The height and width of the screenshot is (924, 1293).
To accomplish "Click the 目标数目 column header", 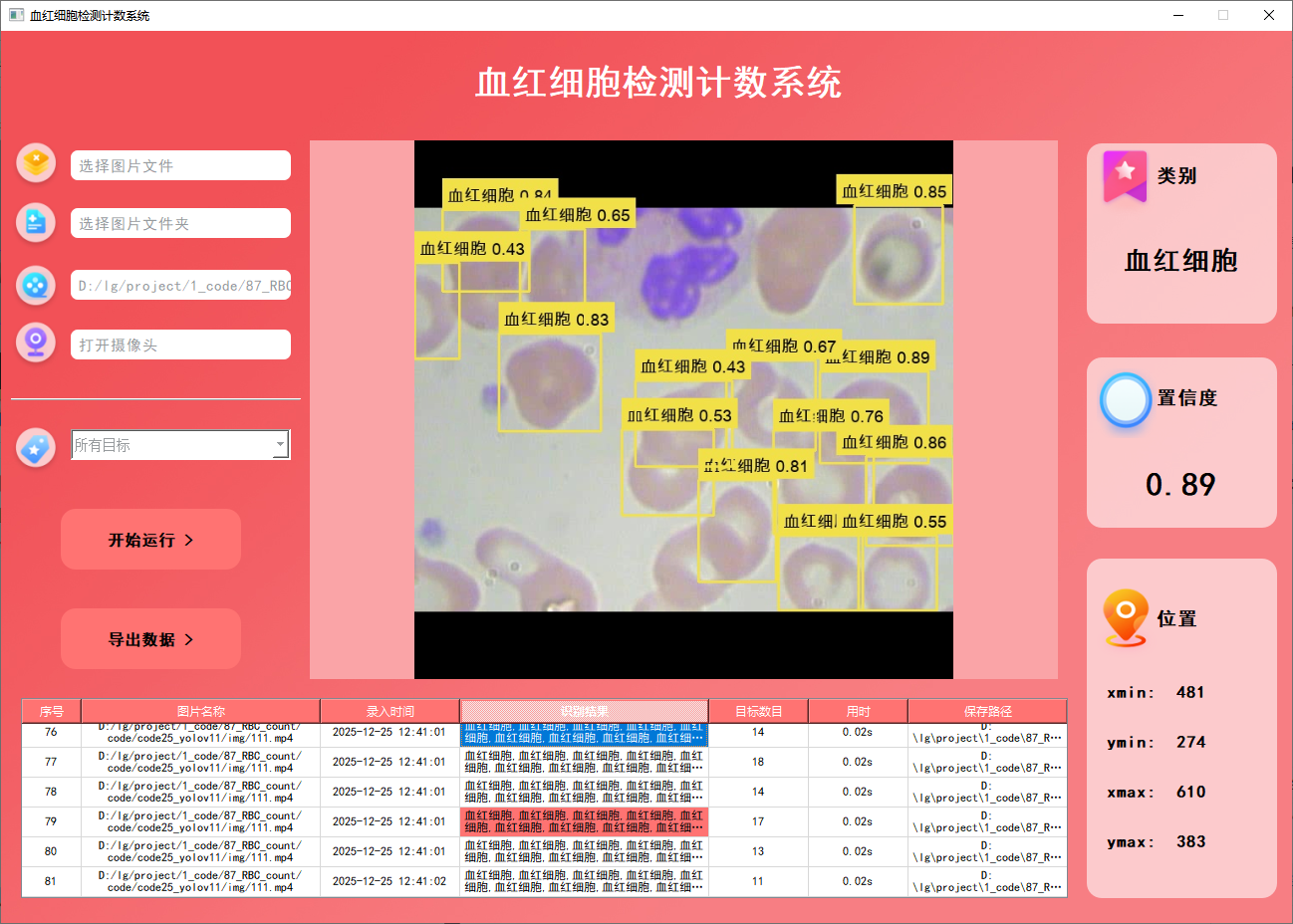I will [x=758, y=711].
